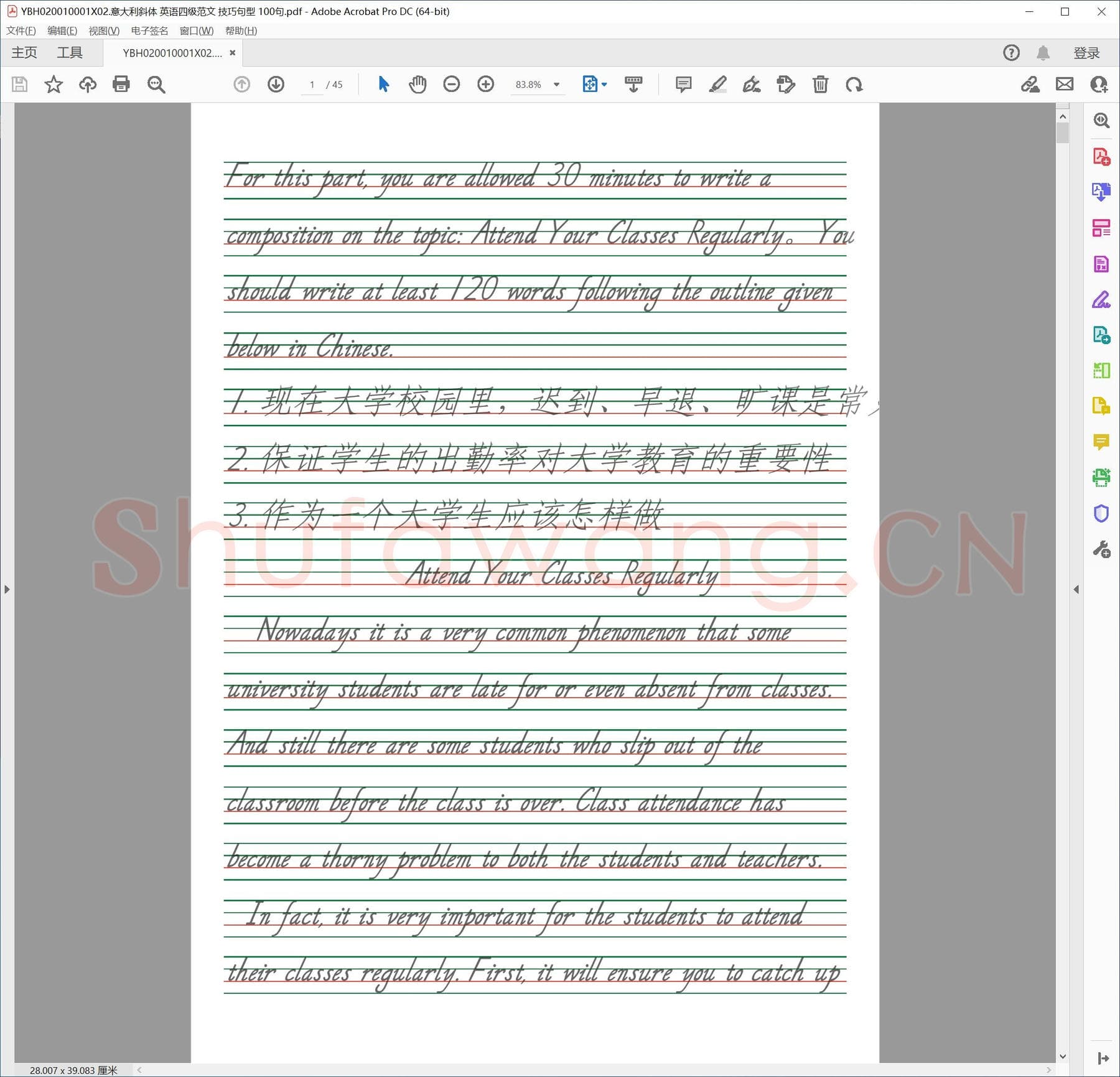Switch to the 主页 tab
Viewport: 1120px width, 1077px height.
tap(24, 53)
